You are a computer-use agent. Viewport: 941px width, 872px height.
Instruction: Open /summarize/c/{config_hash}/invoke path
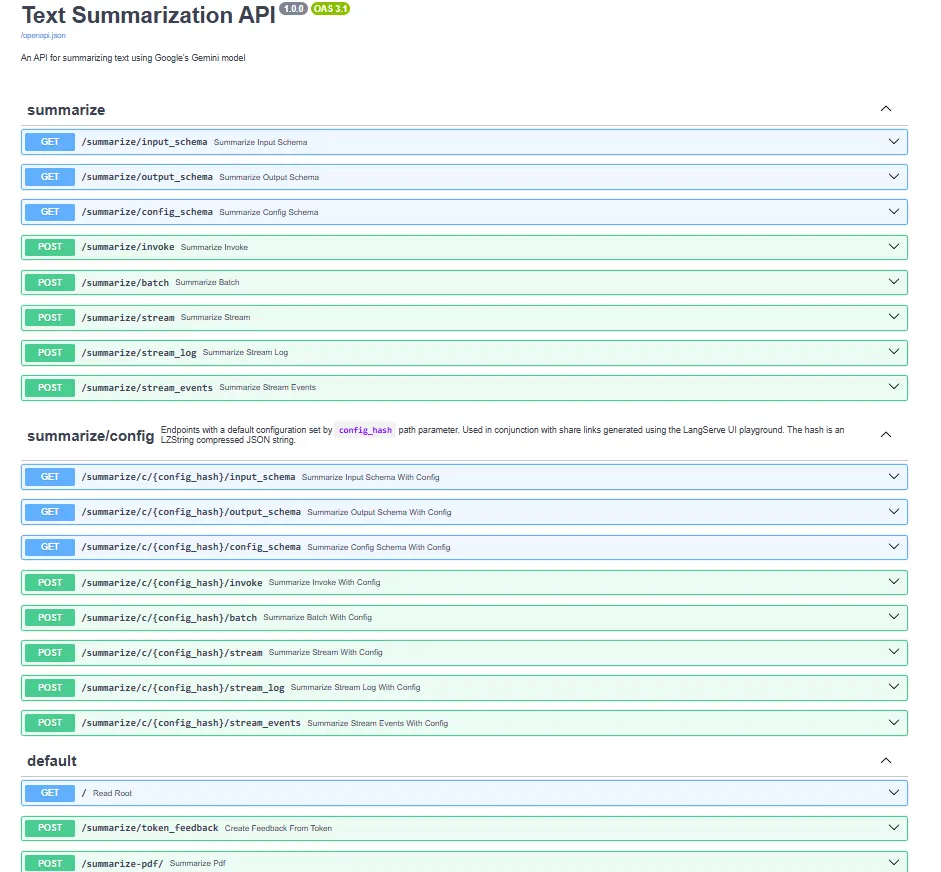click(172, 583)
